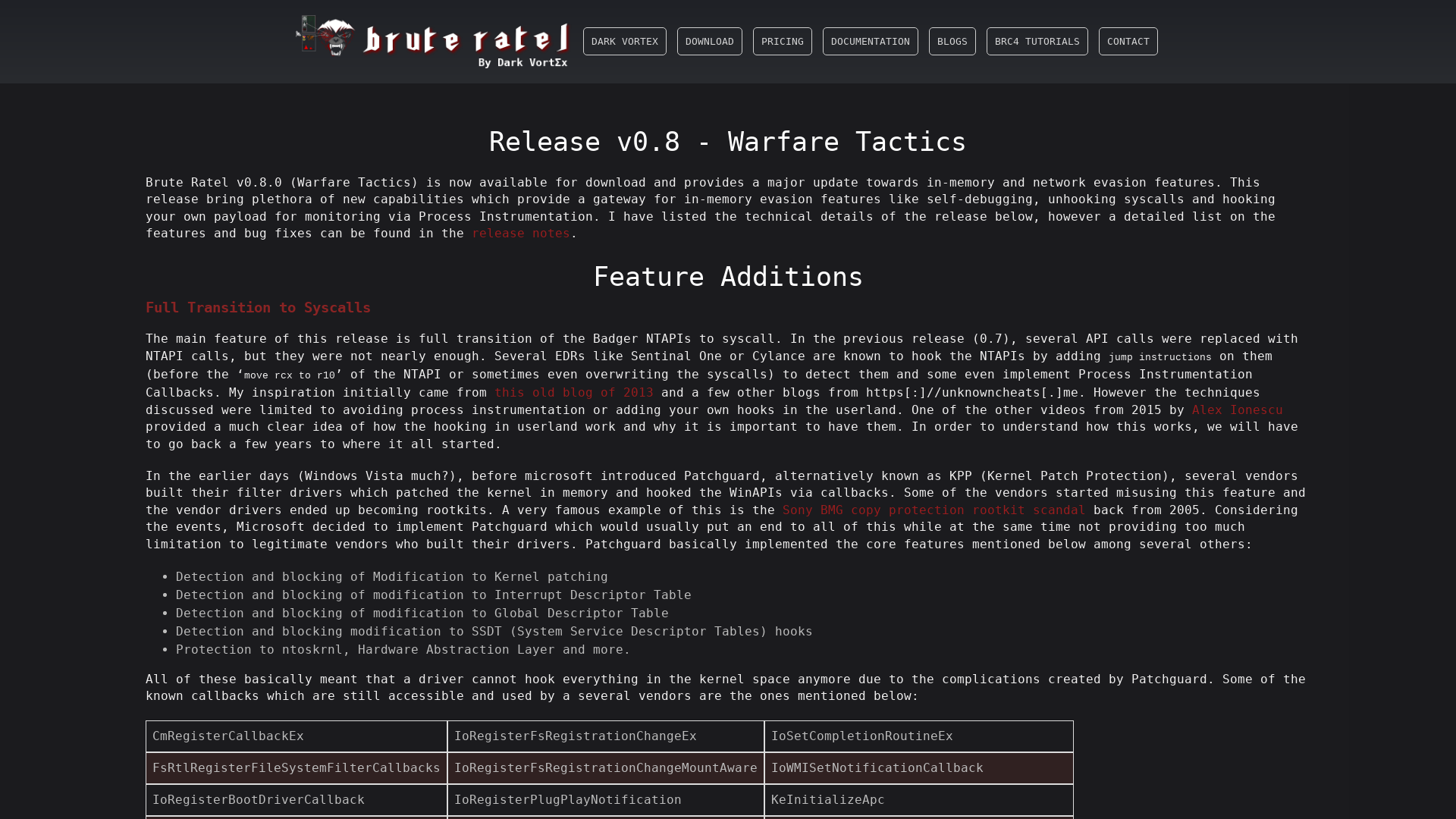Select the FsRtlRegisterFileSystemFilterCallbacks cell
The image size is (1456, 819).
(x=297, y=768)
